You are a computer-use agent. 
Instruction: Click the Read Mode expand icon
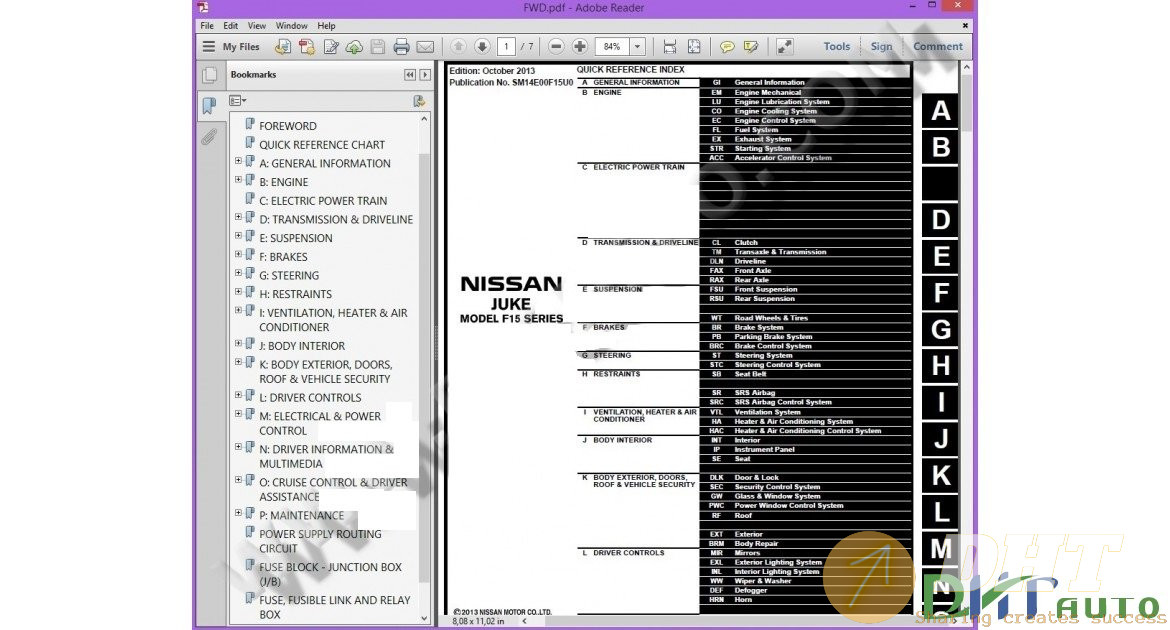[x=784, y=46]
